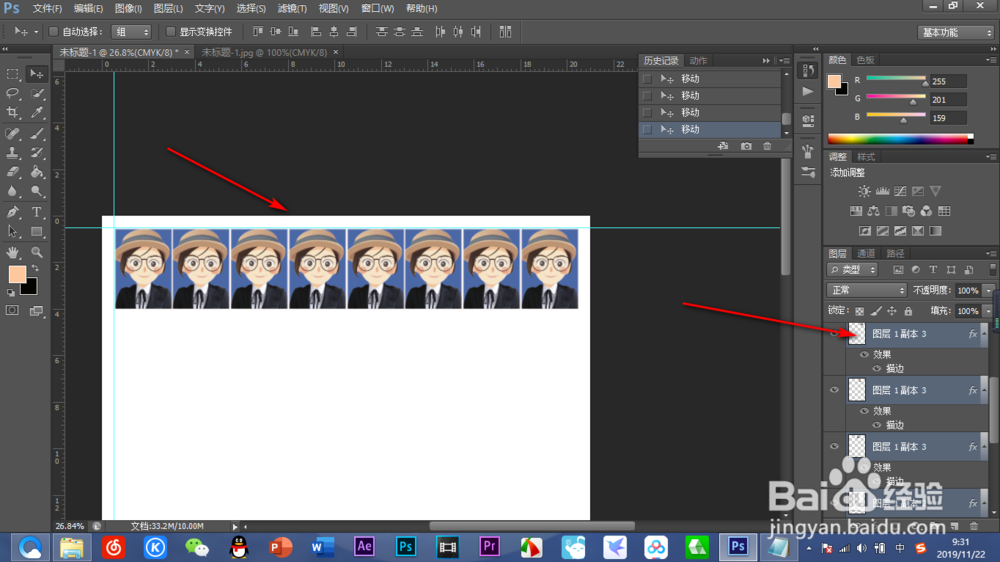
Task: Select the Eyedropper tool
Action: pyautogui.click(x=37, y=113)
